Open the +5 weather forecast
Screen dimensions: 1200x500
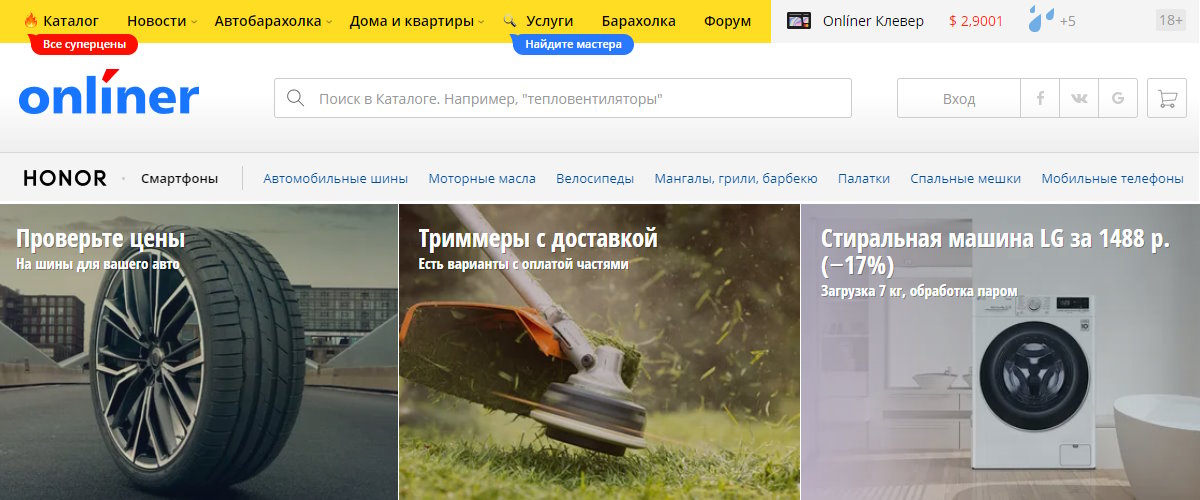(1067, 21)
